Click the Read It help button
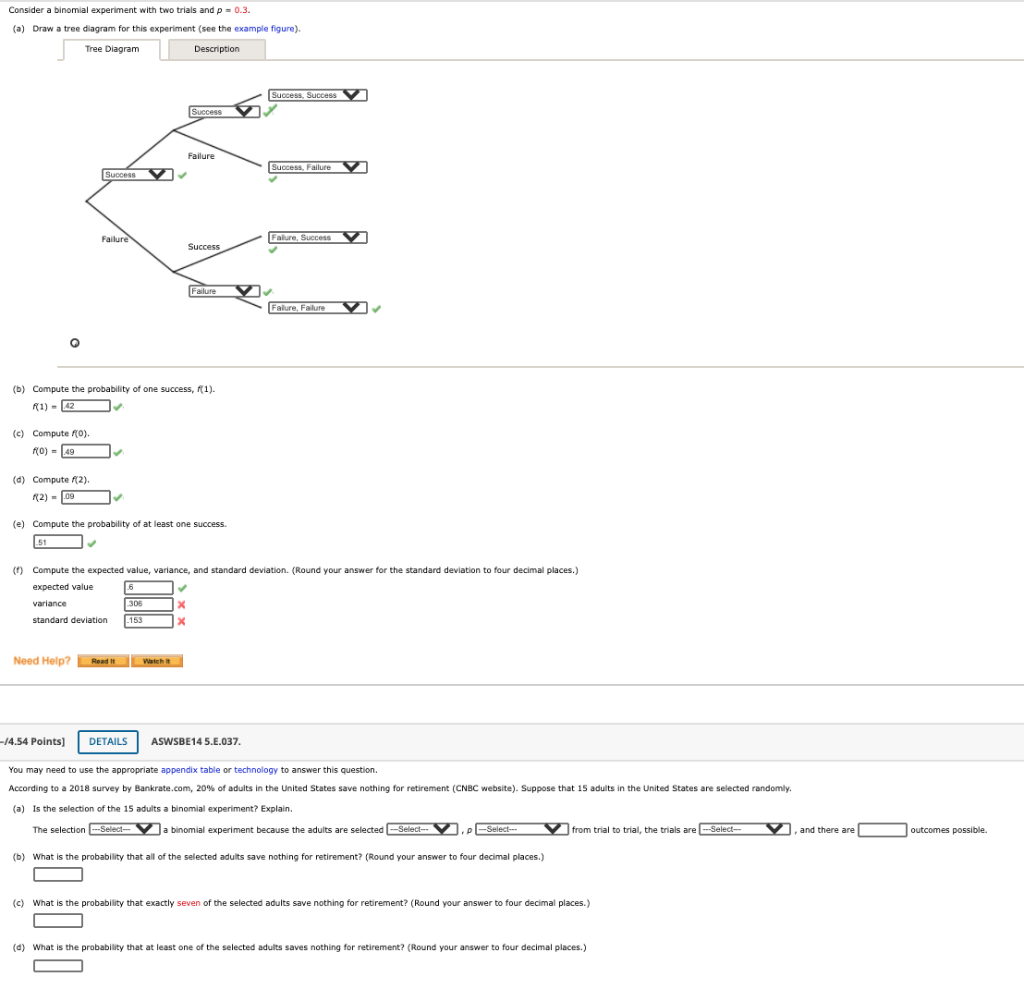The height and width of the screenshot is (989, 1024). [x=103, y=661]
